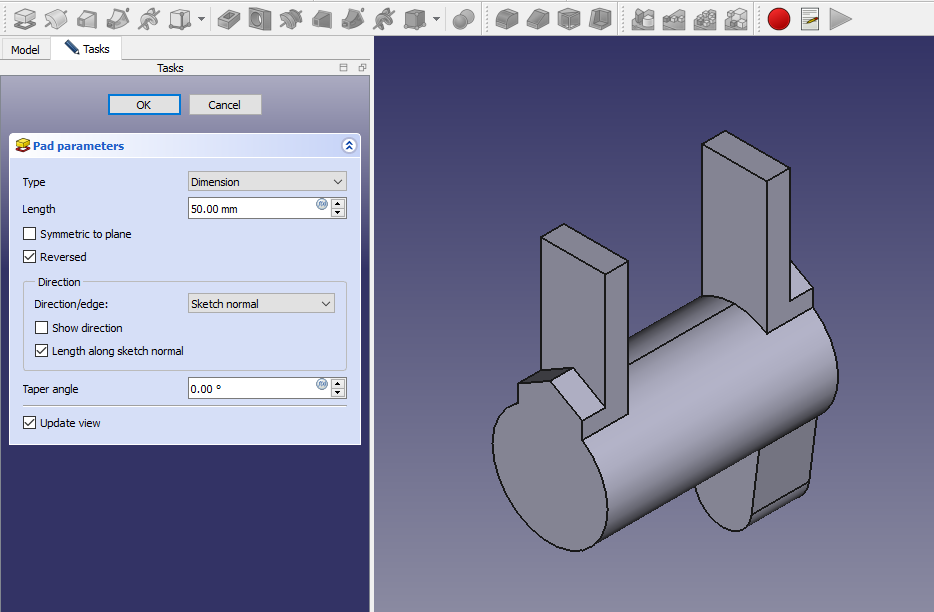Click the Pad tool icon in toolbar
The width and height of the screenshot is (934, 612).
(x=25, y=18)
